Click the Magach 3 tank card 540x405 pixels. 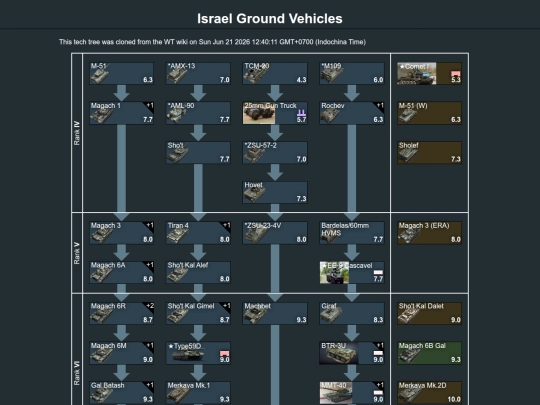(122, 233)
